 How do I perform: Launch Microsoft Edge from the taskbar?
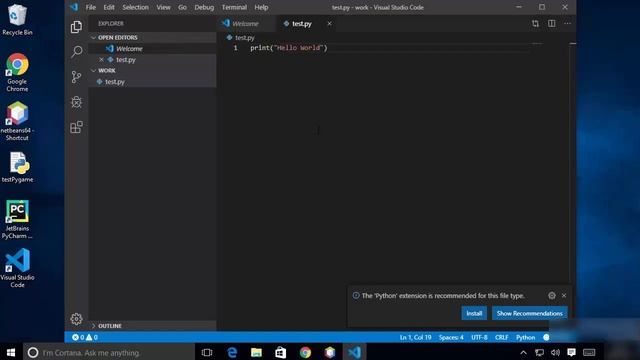point(232,352)
